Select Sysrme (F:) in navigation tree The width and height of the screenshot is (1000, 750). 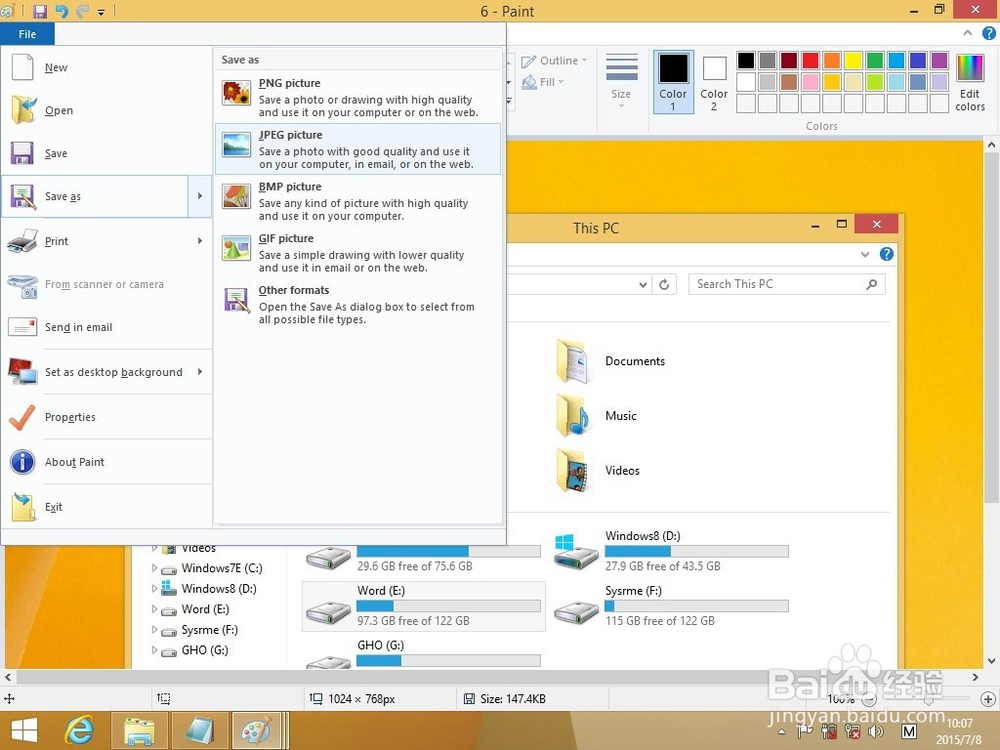coord(209,629)
